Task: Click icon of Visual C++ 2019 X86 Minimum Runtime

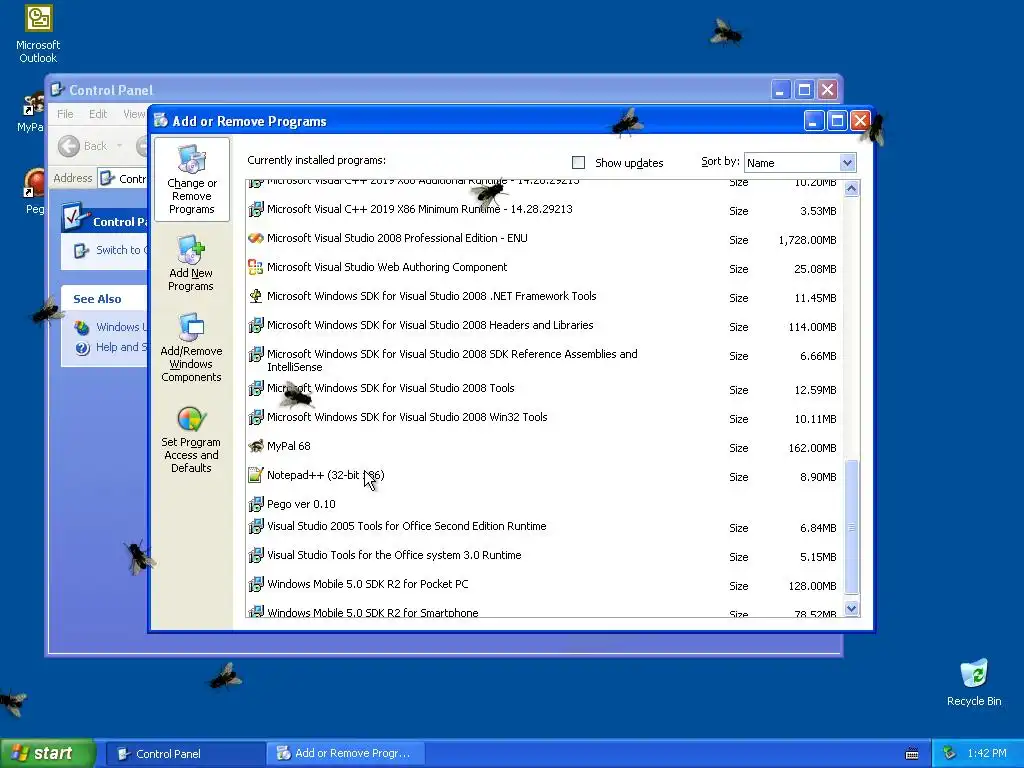Action: (x=256, y=210)
